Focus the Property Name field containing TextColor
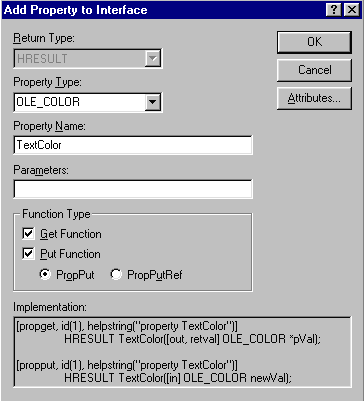Image resolution: width=364 pixels, height=401 pixels. coord(133,145)
